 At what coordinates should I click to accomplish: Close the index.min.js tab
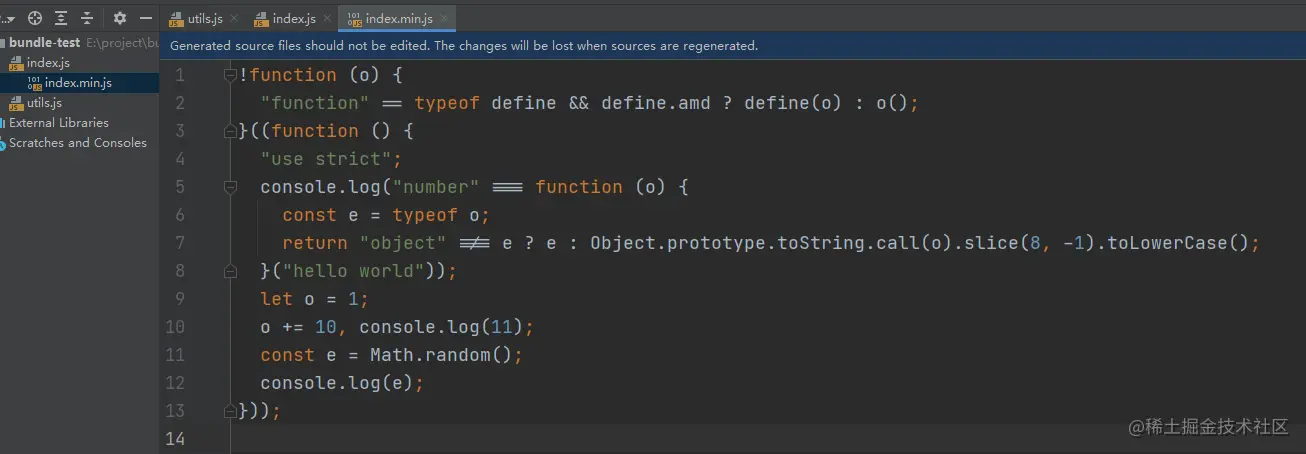tap(445, 19)
